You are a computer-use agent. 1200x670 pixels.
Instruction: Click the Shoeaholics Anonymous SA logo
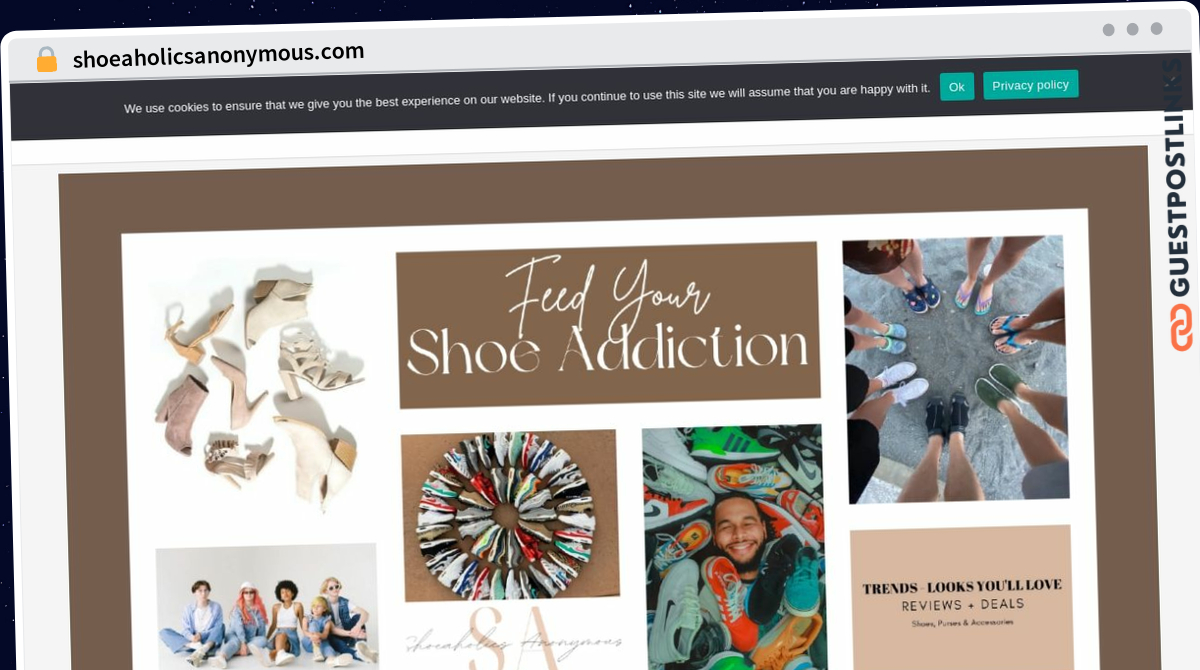pos(514,638)
